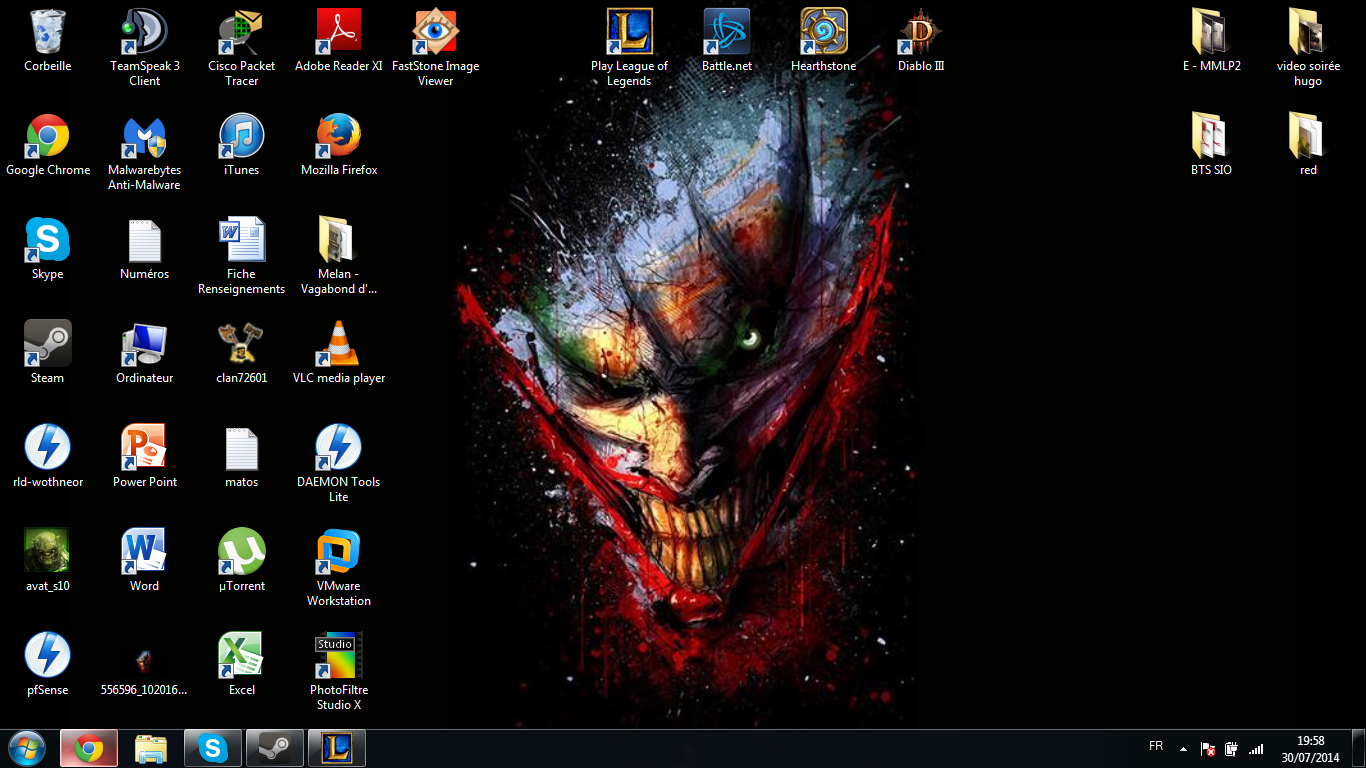1366x768 pixels.
Task: Select the matos text file
Action: 241,448
